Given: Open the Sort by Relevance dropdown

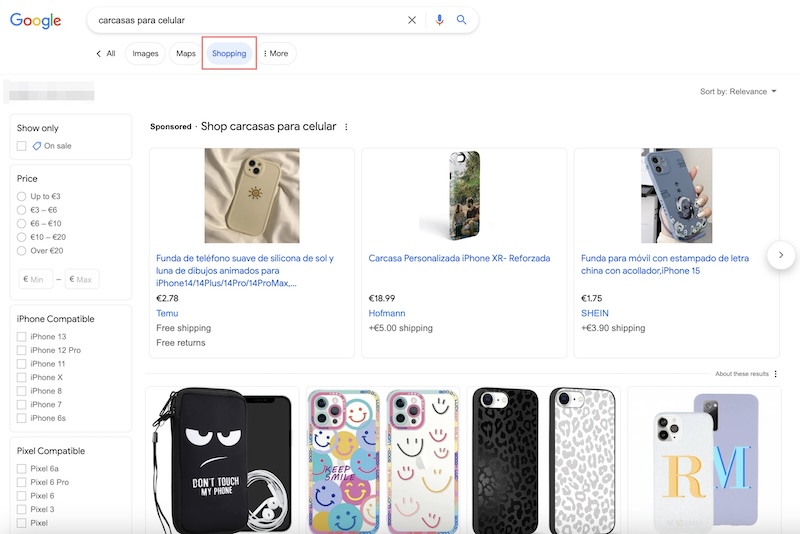Looking at the screenshot, I should click(739, 92).
